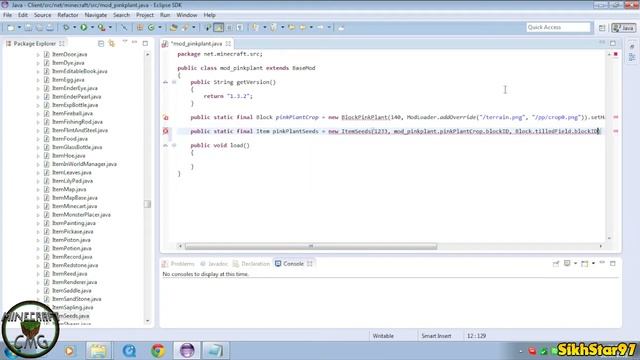Viewport: 640px width, 360px height.
Task: Open the Window menu
Action: [187, 15]
